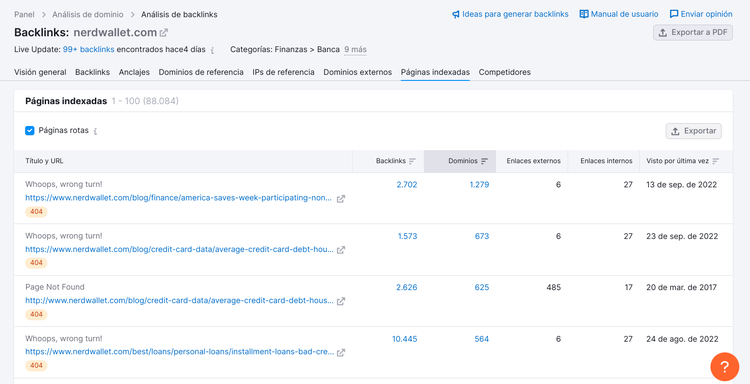Expand the 9 más categories list
Viewport: 750px width, 384px height.
[355, 49]
